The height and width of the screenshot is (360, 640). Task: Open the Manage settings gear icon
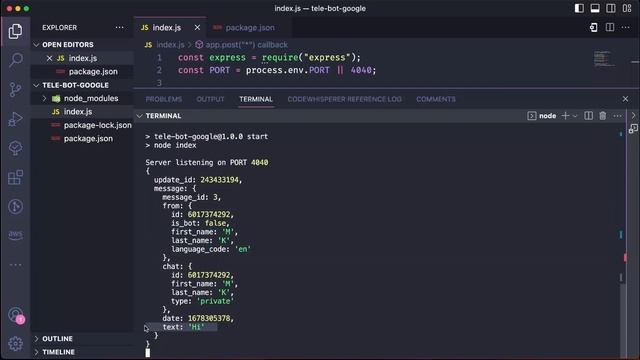click(x=16, y=344)
